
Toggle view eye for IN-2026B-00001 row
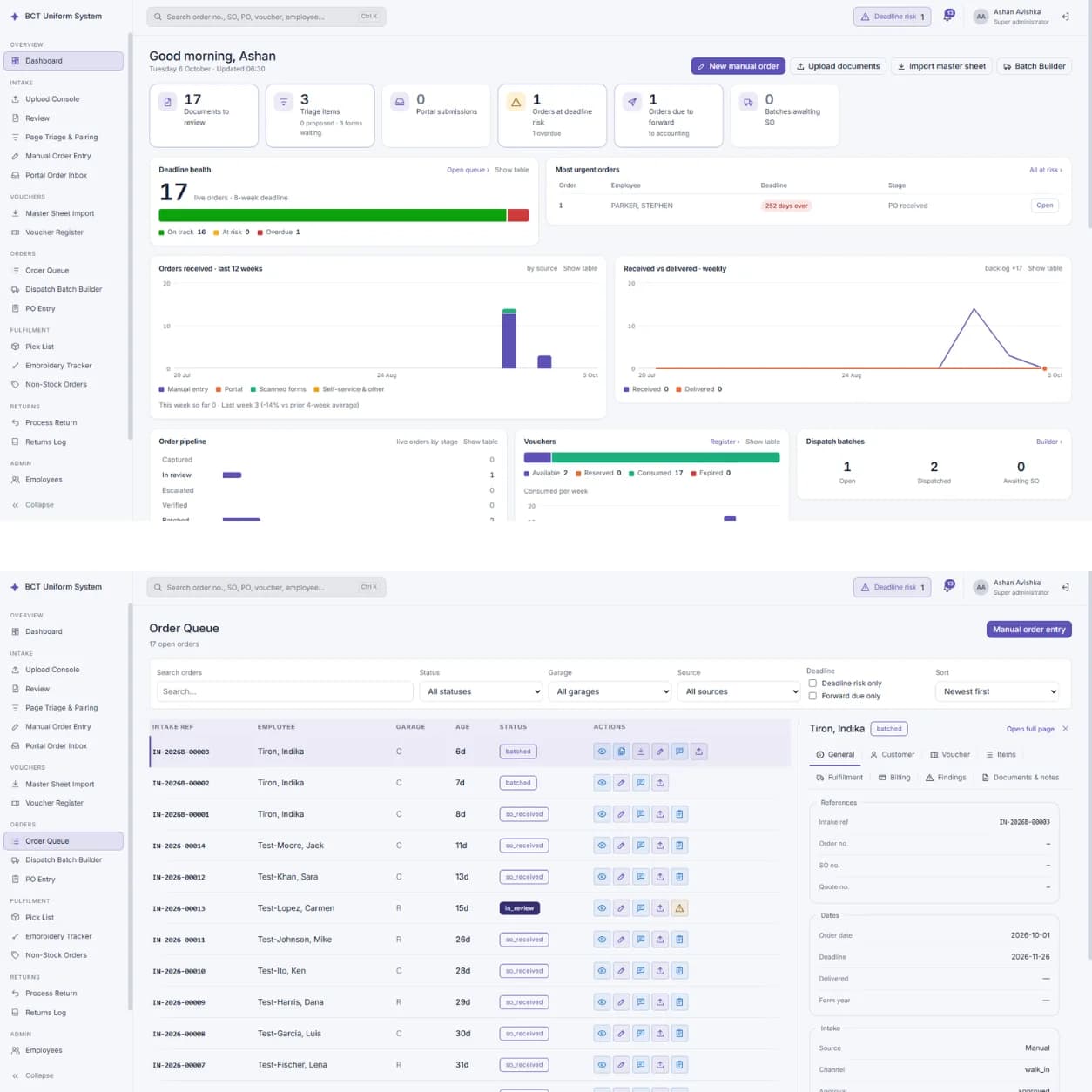602,813
